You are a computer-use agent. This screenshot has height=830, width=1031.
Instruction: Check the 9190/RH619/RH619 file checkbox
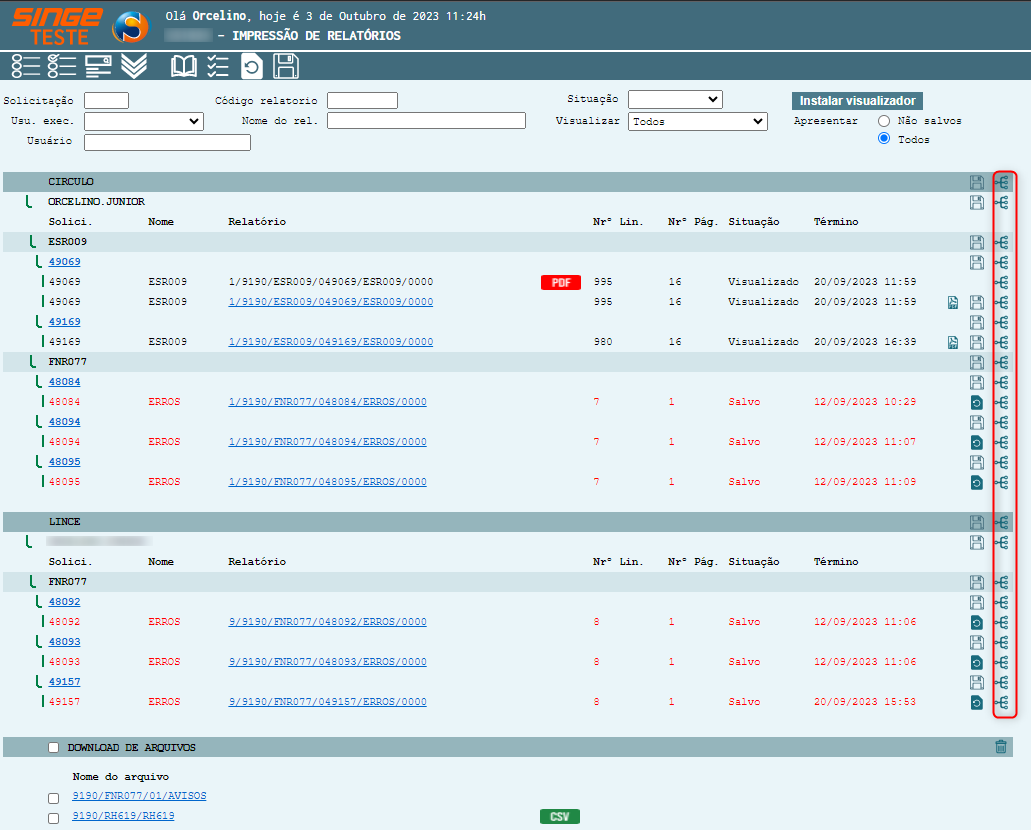click(53, 818)
